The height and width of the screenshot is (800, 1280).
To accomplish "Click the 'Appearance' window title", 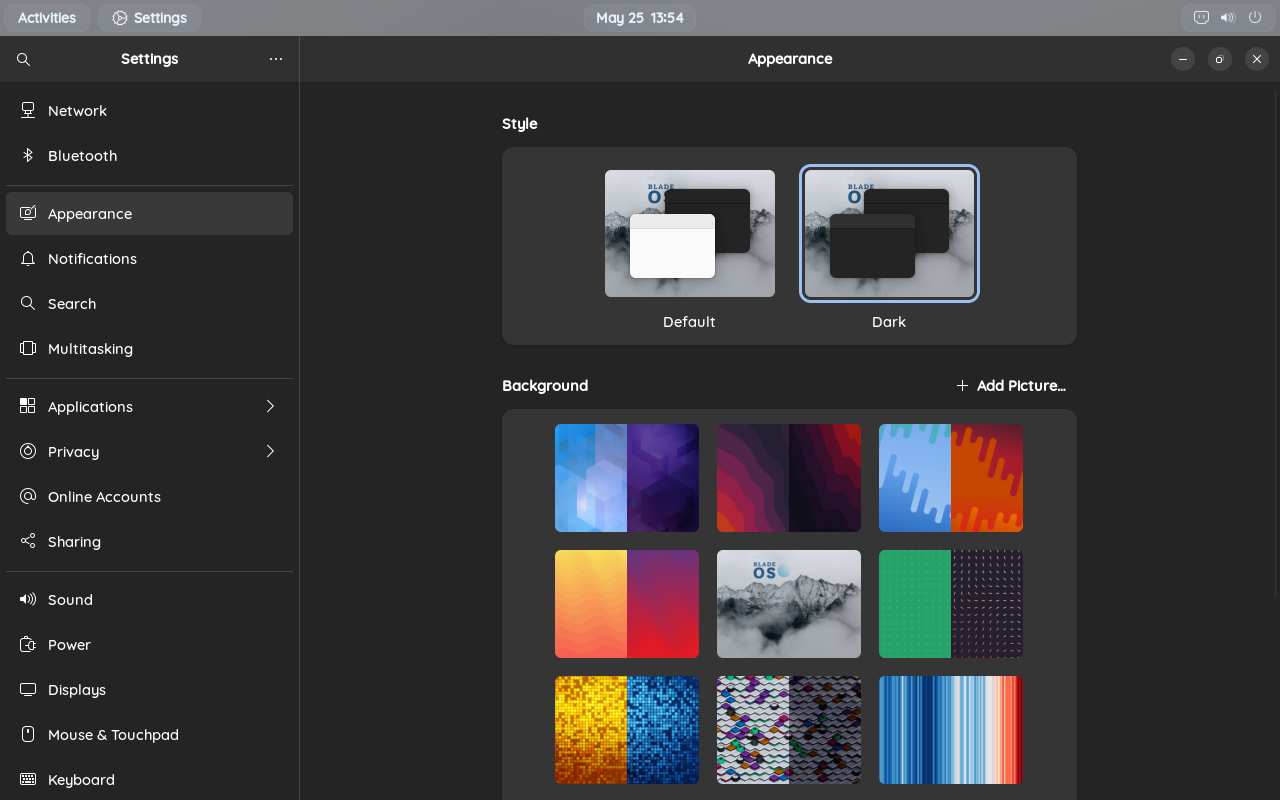I will (790, 59).
